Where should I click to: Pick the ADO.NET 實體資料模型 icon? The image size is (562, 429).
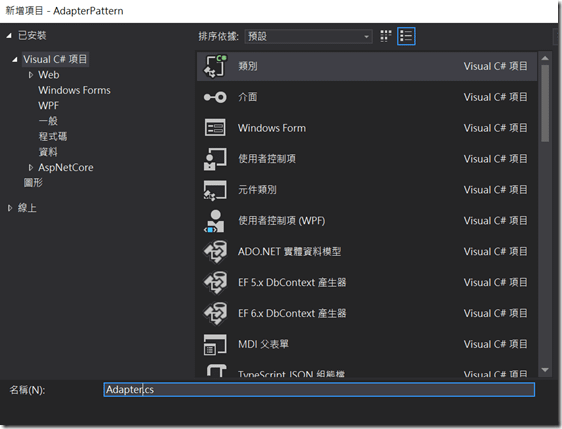(215, 252)
